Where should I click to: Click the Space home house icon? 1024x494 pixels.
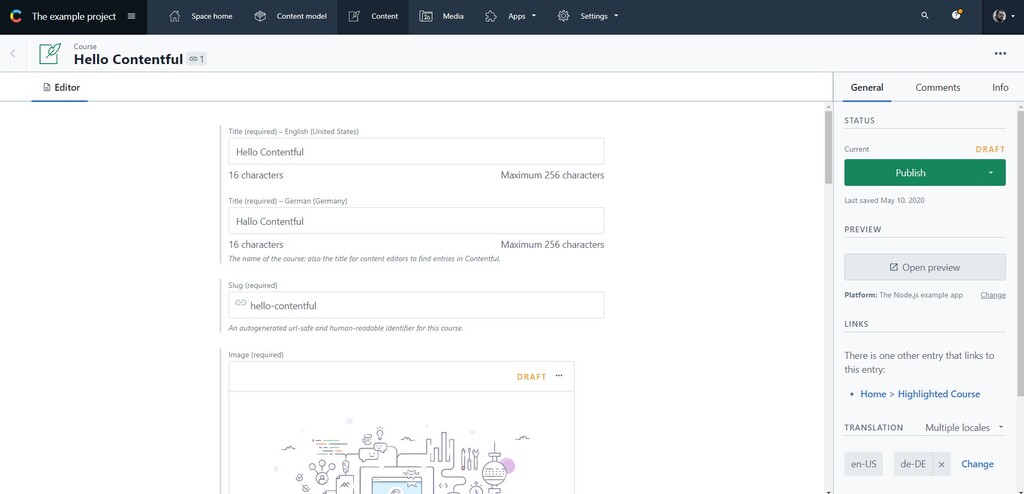[174, 16]
